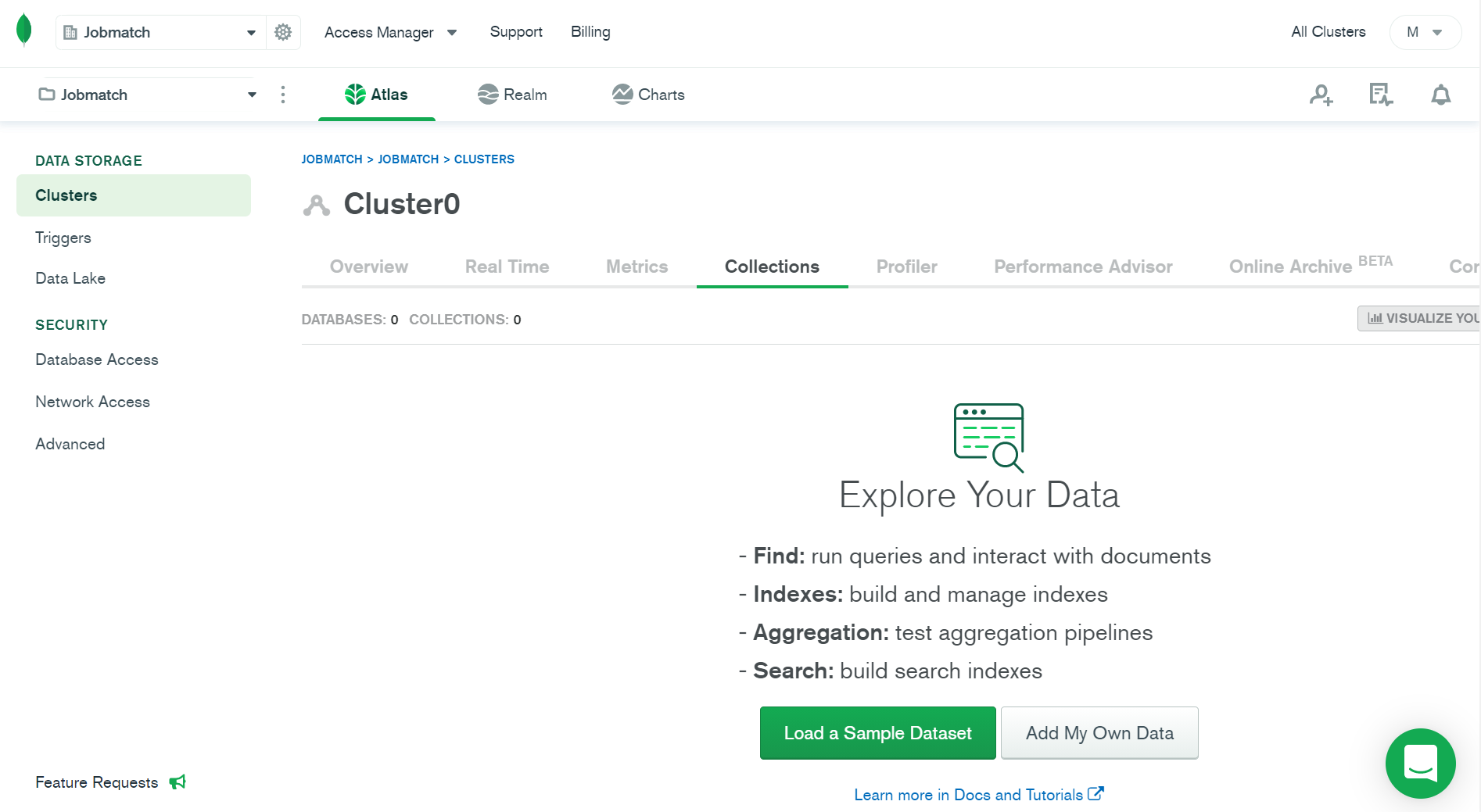Screen dimensions: 1481x812
Task: Open the Performance Advisor tab
Action: click(1083, 266)
